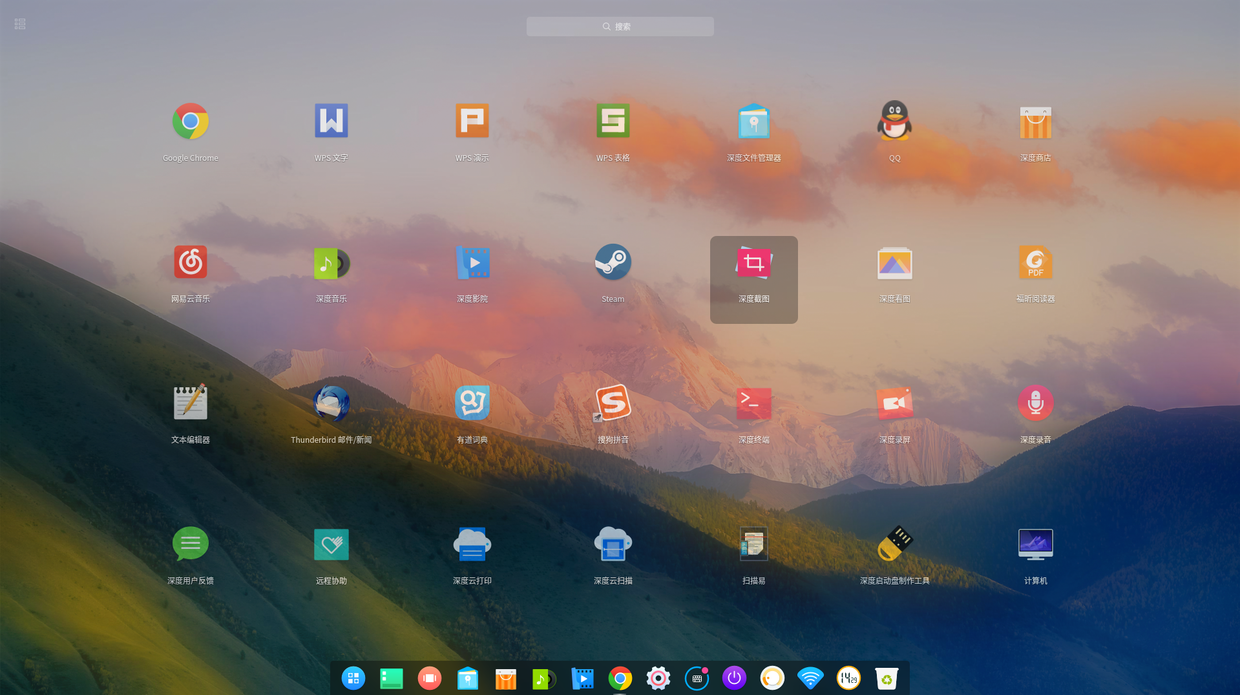
Task: Open the multitasking view dock icon
Action: tap(429, 678)
